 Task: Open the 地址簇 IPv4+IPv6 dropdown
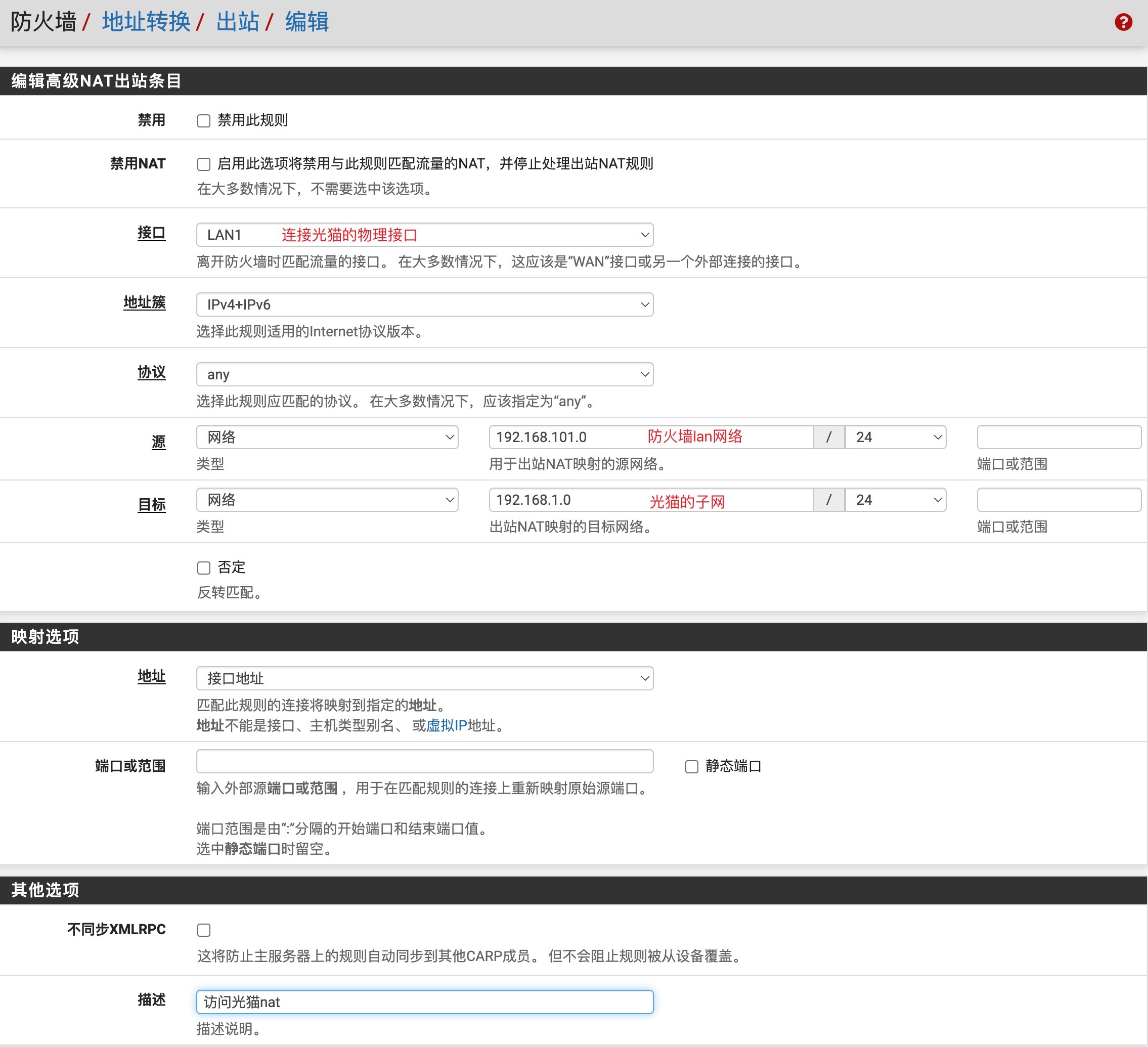[424, 305]
